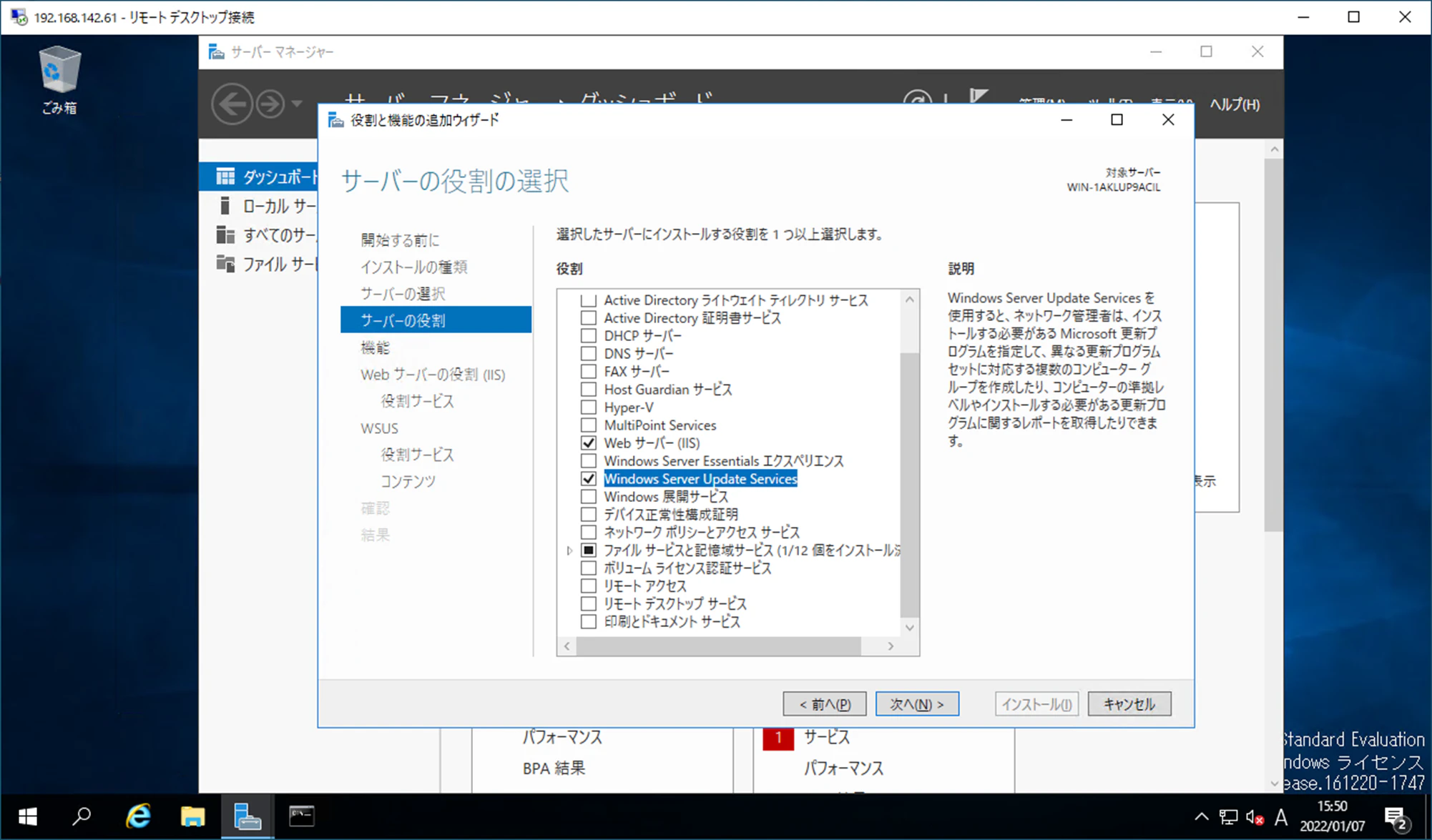1432x840 pixels.
Task: Select the Volume License Activation Services role text
Action: (687, 568)
